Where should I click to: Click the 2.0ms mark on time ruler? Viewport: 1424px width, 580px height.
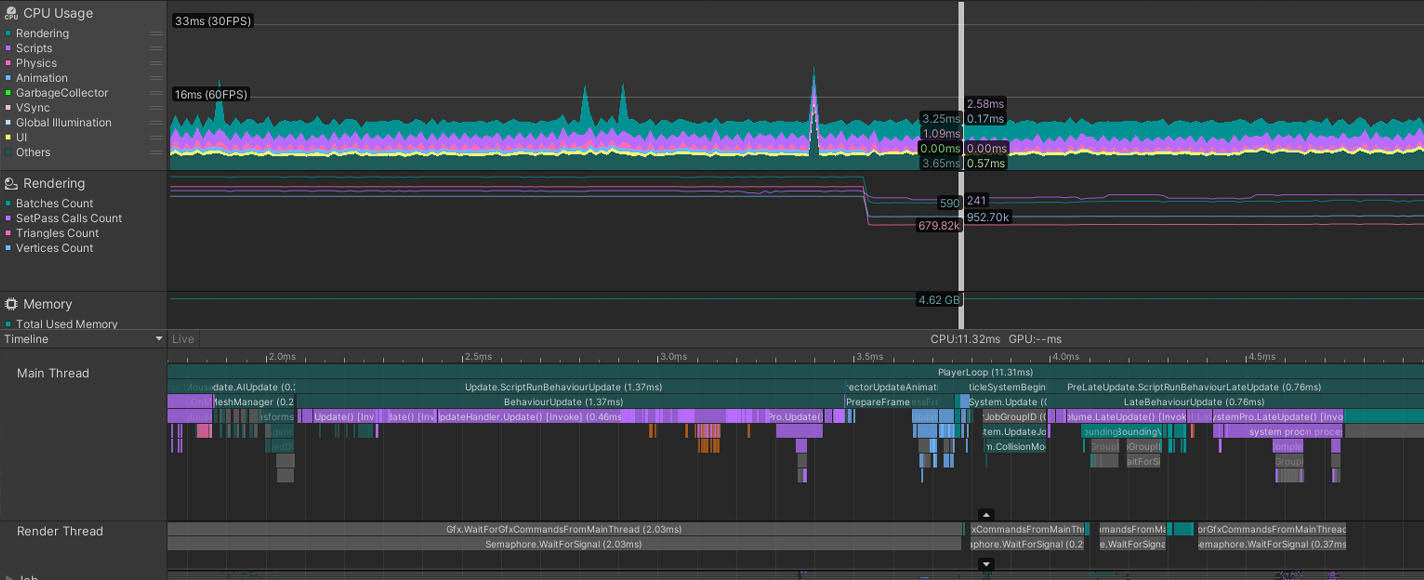click(283, 356)
